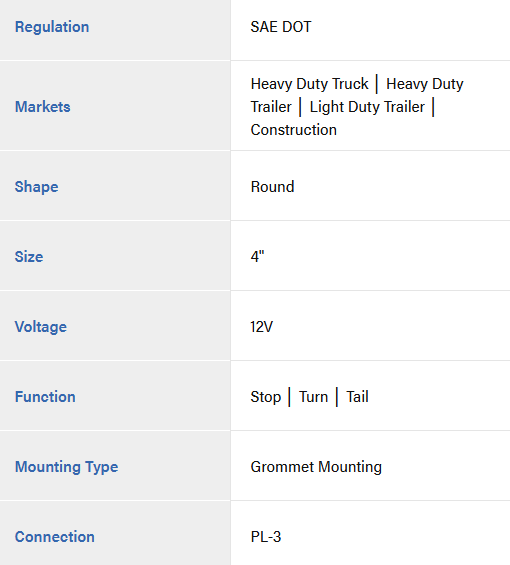
Task: Click the Voltage attribute label
Action: pyautogui.click(x=41, y=327)
